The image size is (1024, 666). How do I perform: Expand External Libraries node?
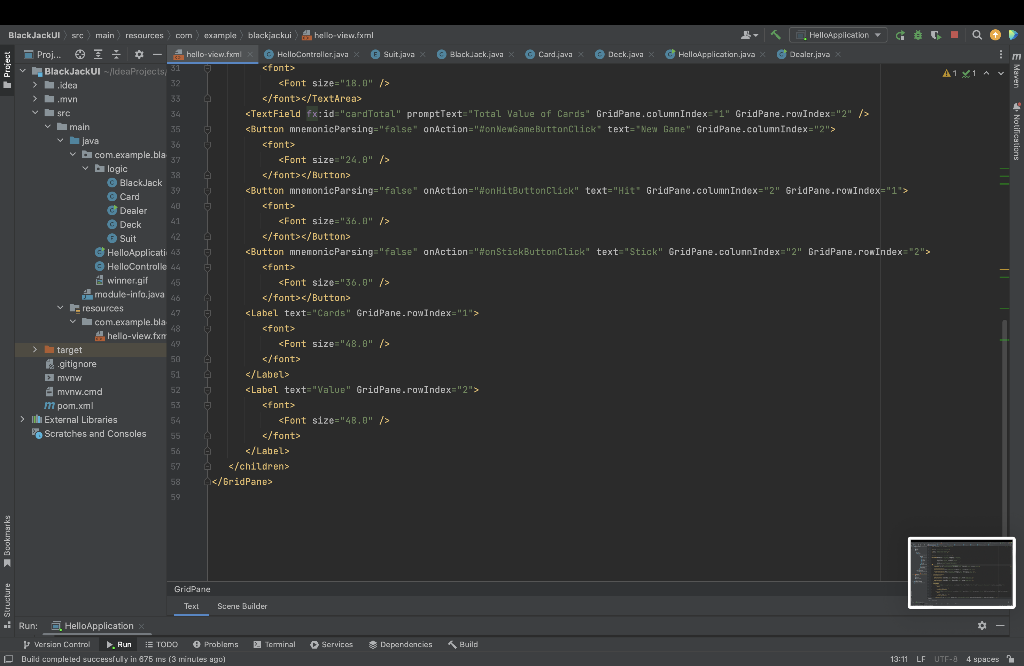[x=23, y=419]
